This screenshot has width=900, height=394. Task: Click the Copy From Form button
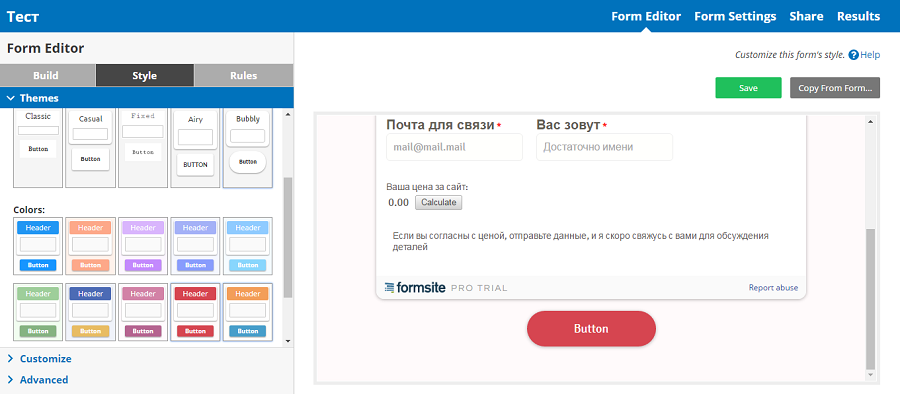[x=835, y=88]
